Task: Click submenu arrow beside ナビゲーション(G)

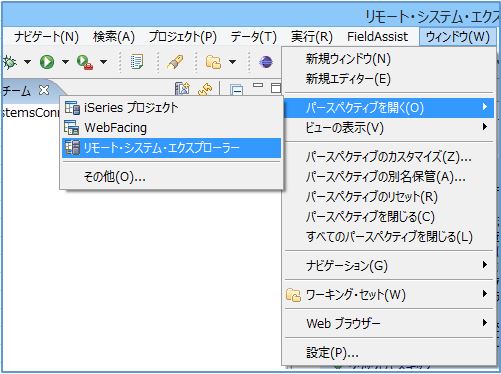Action: click(x=485, y=265)
